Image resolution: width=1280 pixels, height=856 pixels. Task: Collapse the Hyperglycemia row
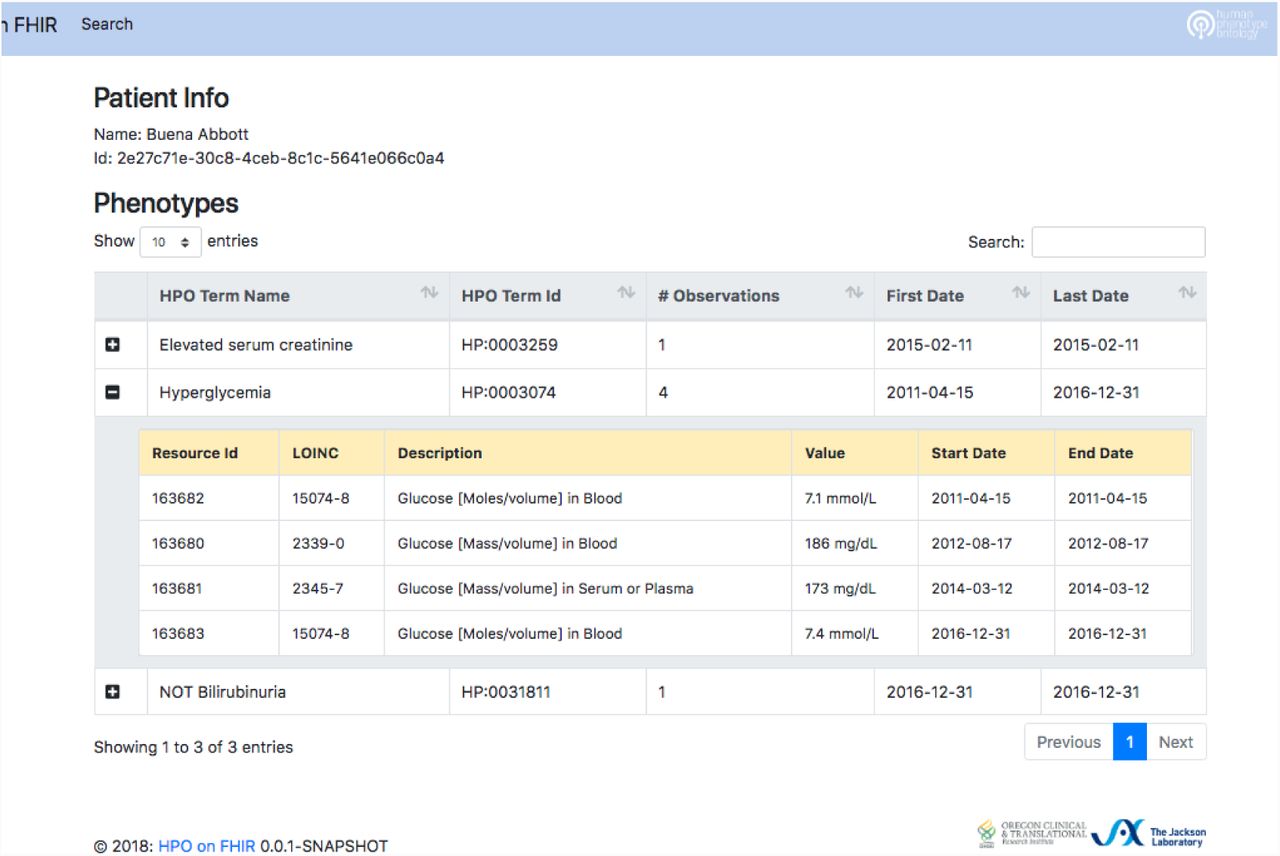(x=112, y=393)
